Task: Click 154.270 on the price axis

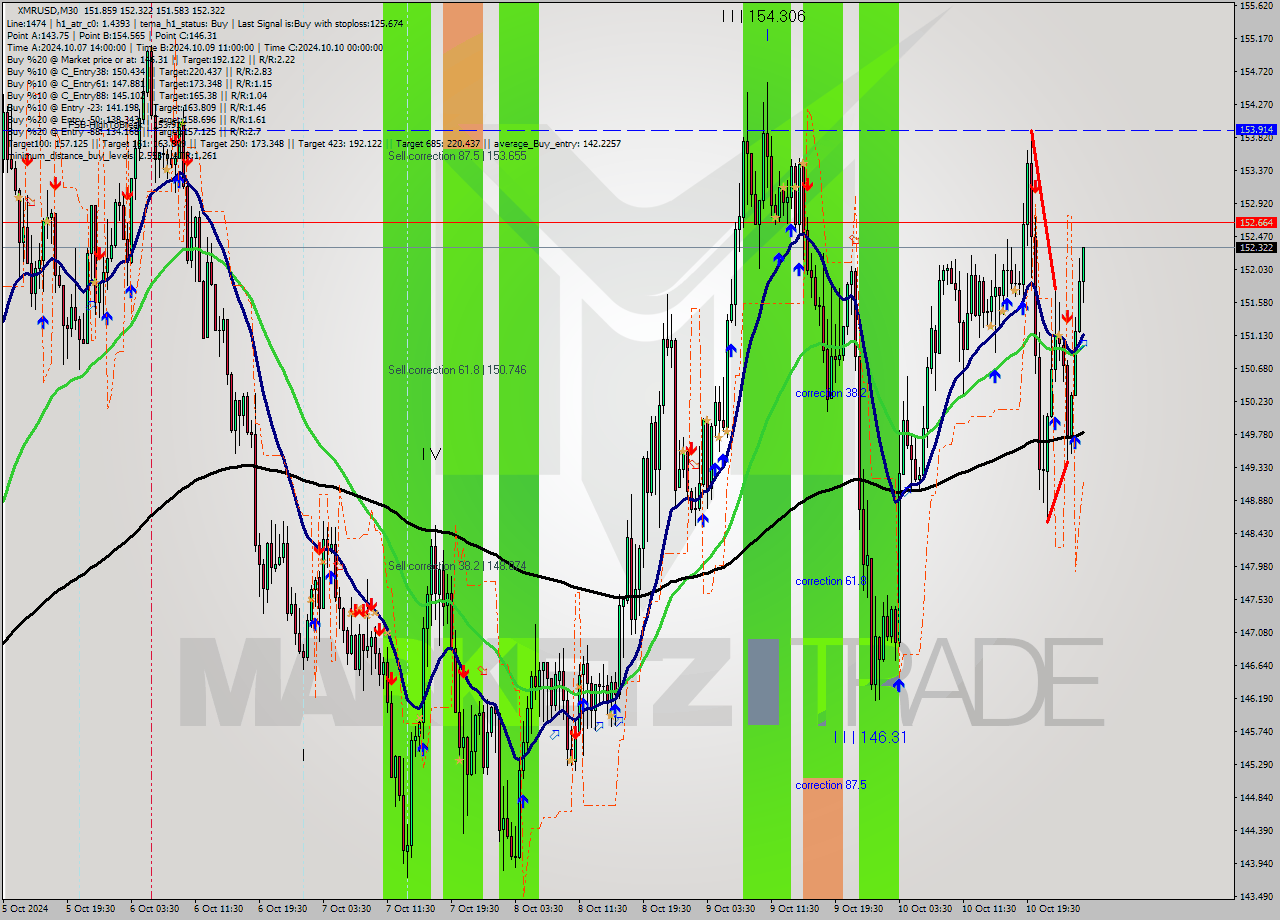Action: pos(1256,105)
